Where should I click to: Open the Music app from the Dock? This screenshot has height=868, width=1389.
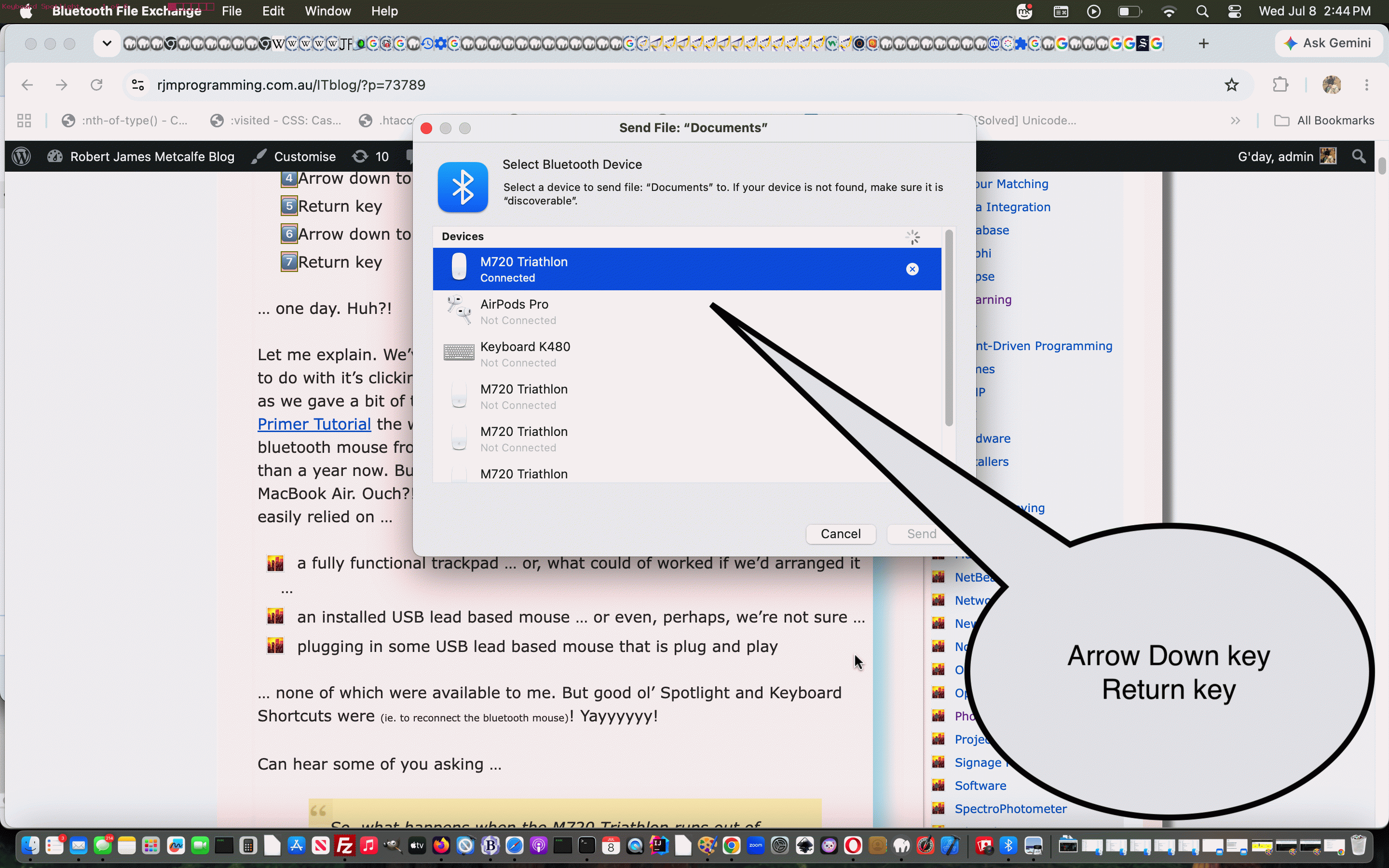coord(368,846)
